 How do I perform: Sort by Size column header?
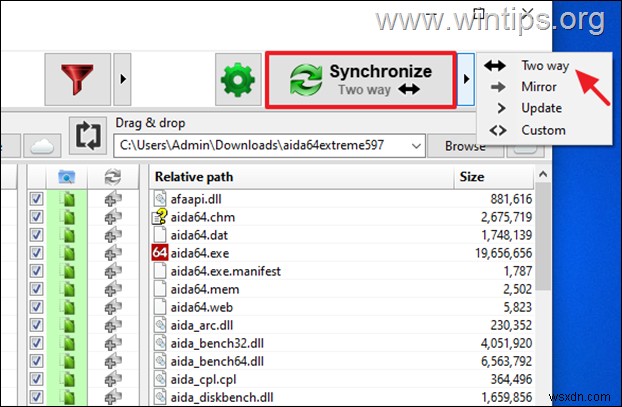click(x=494, y=177)
